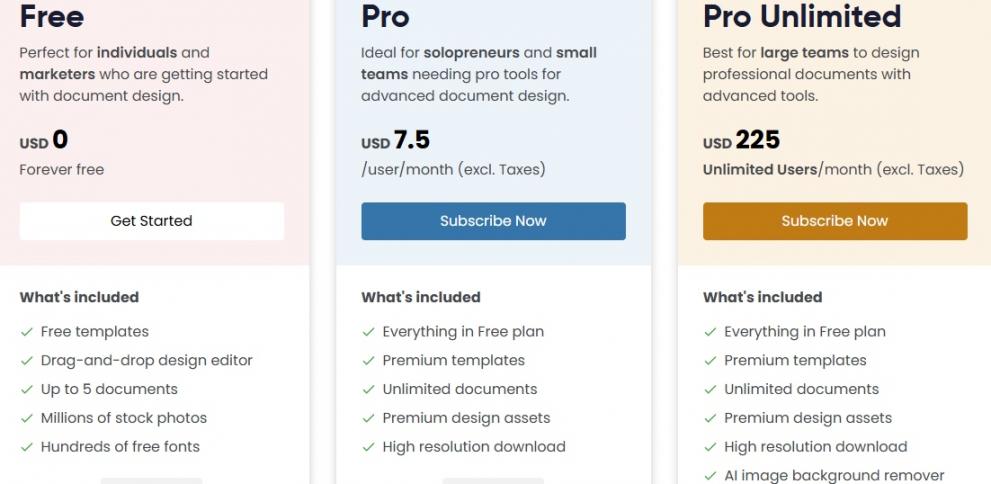The height and width of the screenshot is (484, 991).
Task: Click the checkmark next to AI image background remover
Action: (x=710, y=476)
